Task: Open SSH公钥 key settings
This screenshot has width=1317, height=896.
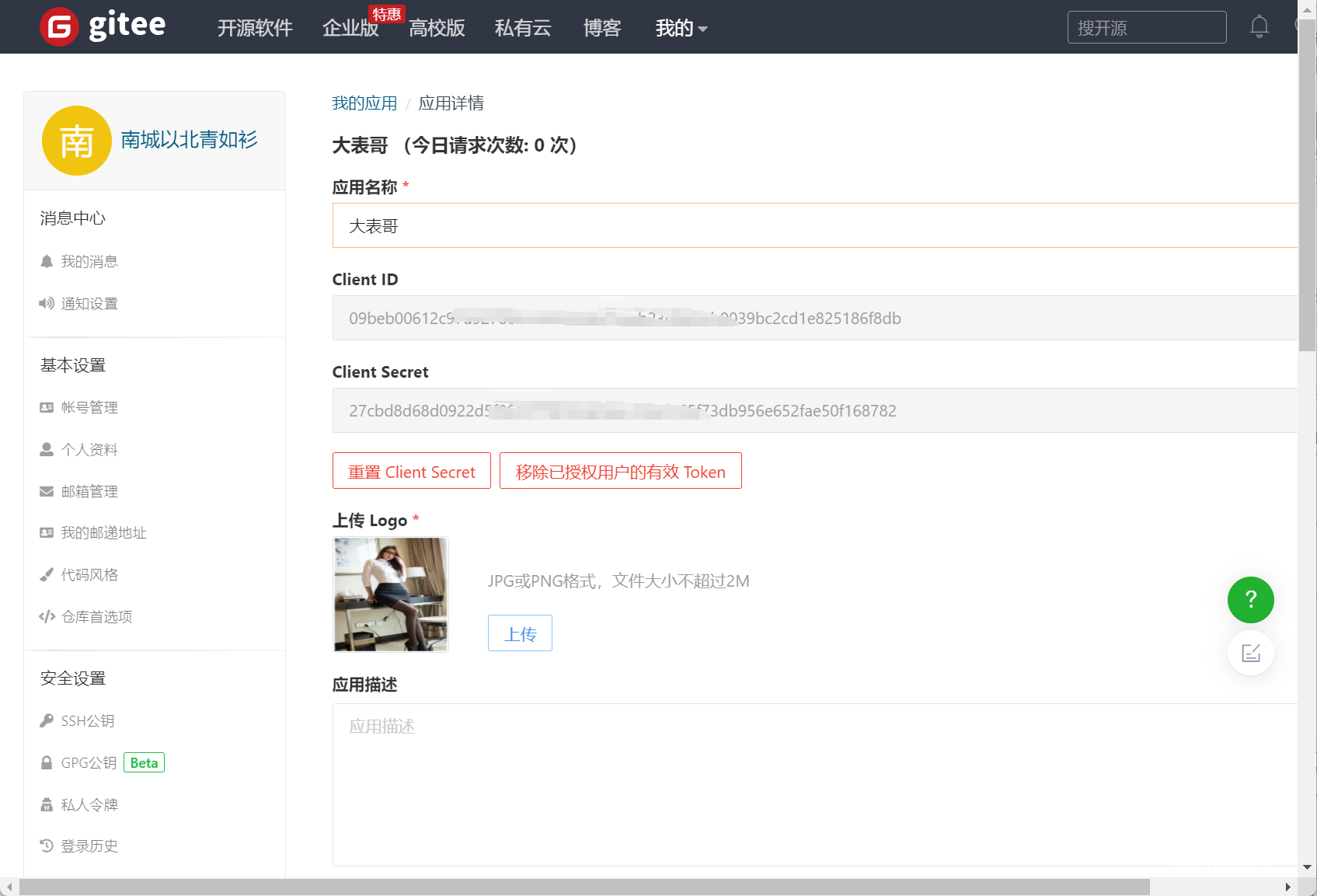Action: pyautogui.click(x=87, y=721)
